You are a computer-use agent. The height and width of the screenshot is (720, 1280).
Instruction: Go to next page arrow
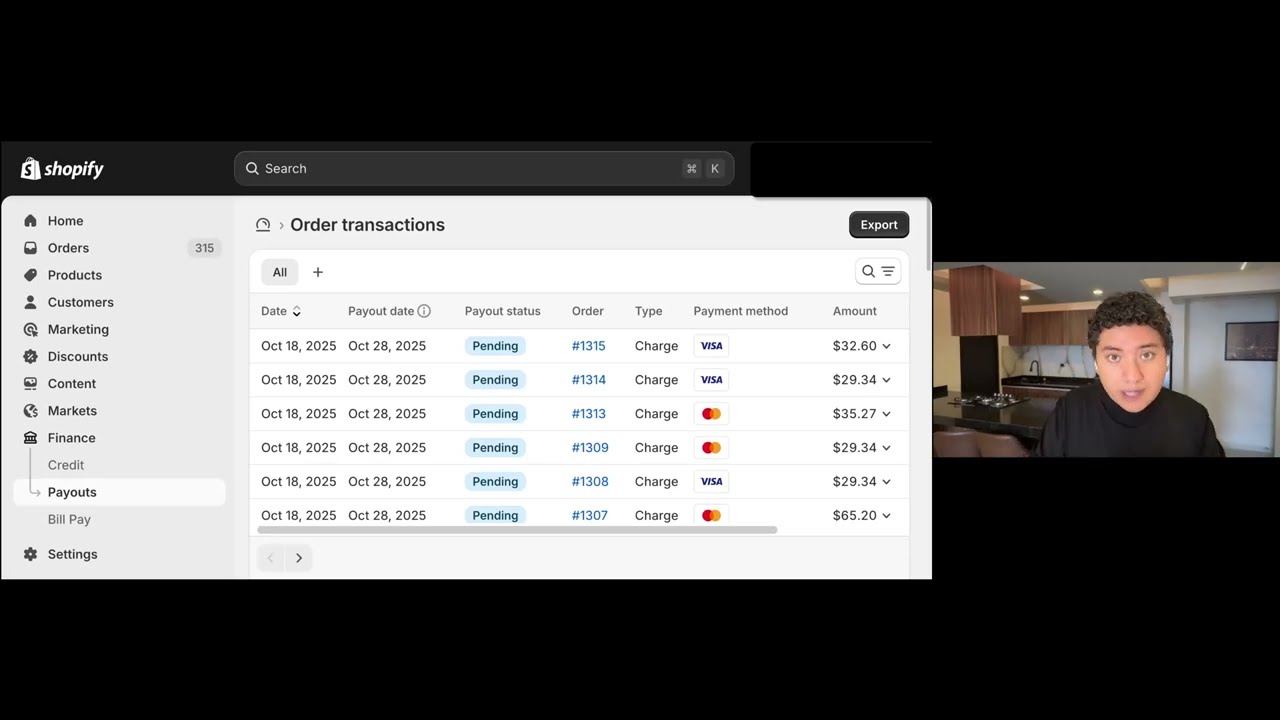pos(299,558)
